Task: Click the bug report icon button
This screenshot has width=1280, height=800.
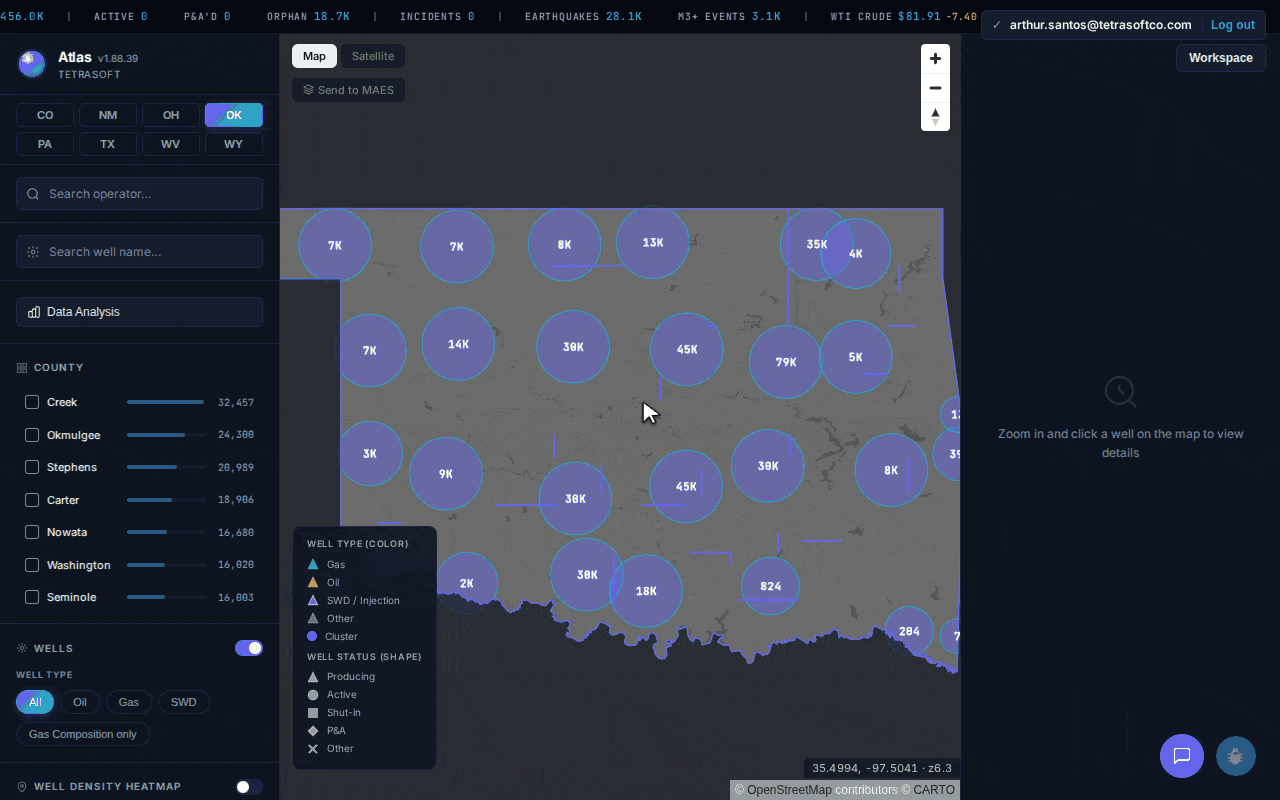Action: click(1235, 756)
